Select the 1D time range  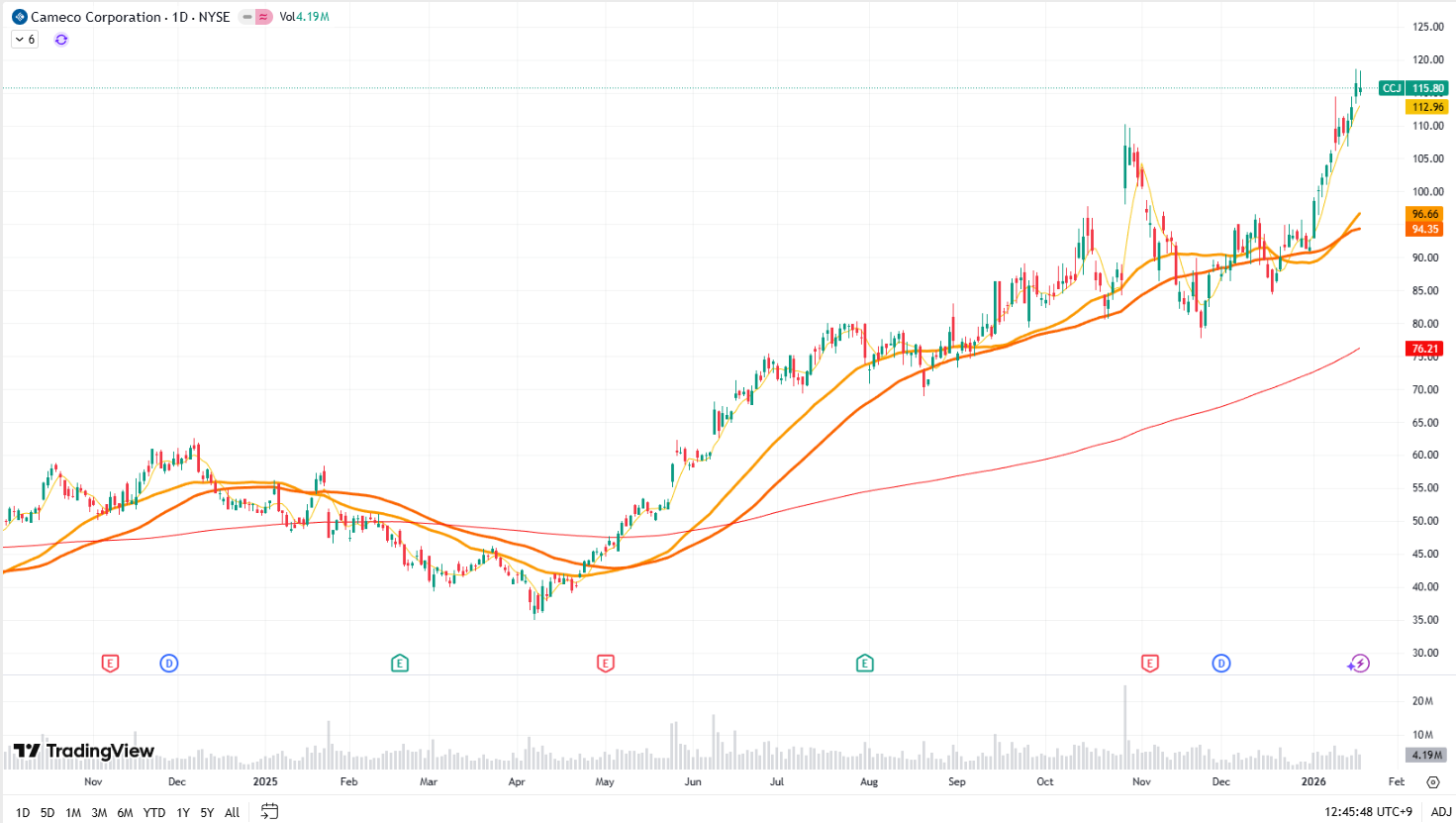coord(22,812)
